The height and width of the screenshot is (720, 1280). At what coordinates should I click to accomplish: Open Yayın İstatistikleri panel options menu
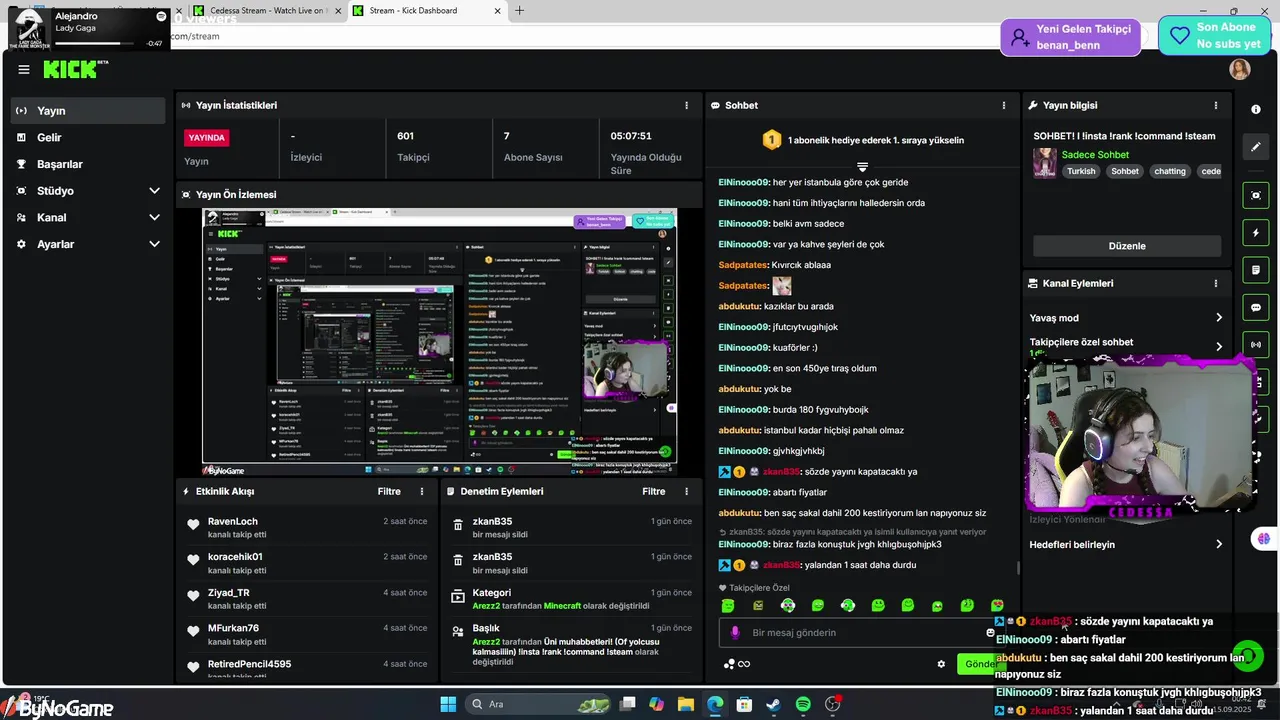(x=686, y=105)
